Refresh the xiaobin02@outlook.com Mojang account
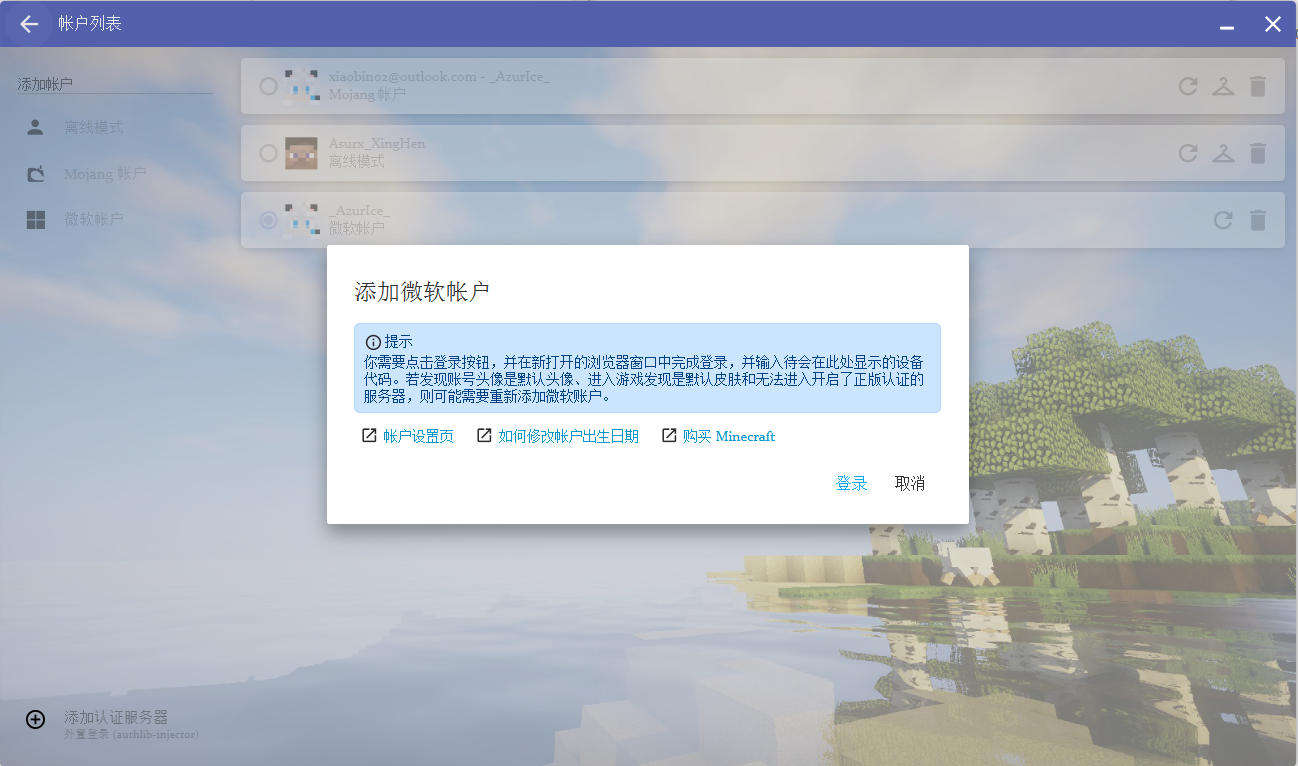 point(1188,86)
